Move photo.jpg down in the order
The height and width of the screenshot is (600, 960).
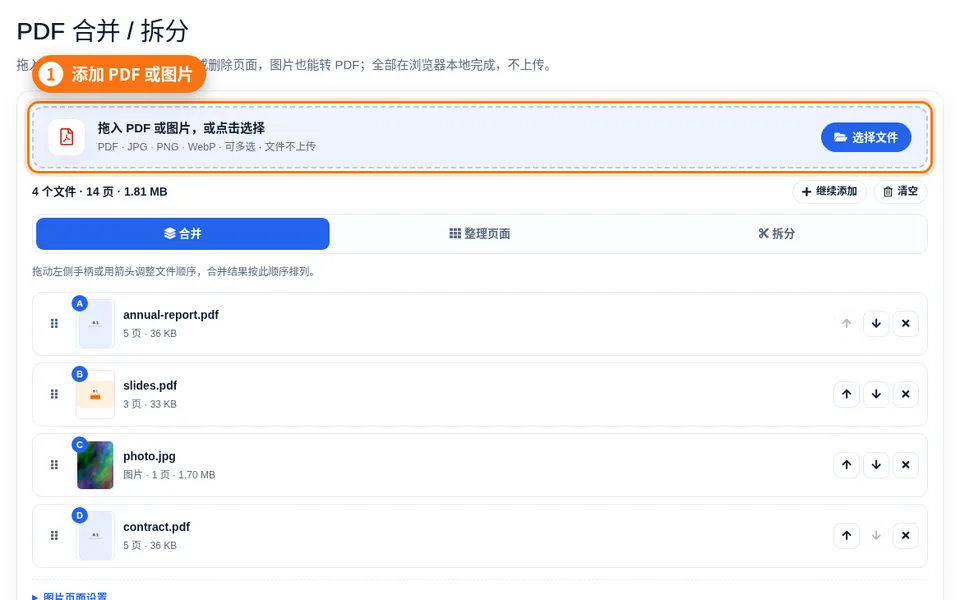pos(876,465)
